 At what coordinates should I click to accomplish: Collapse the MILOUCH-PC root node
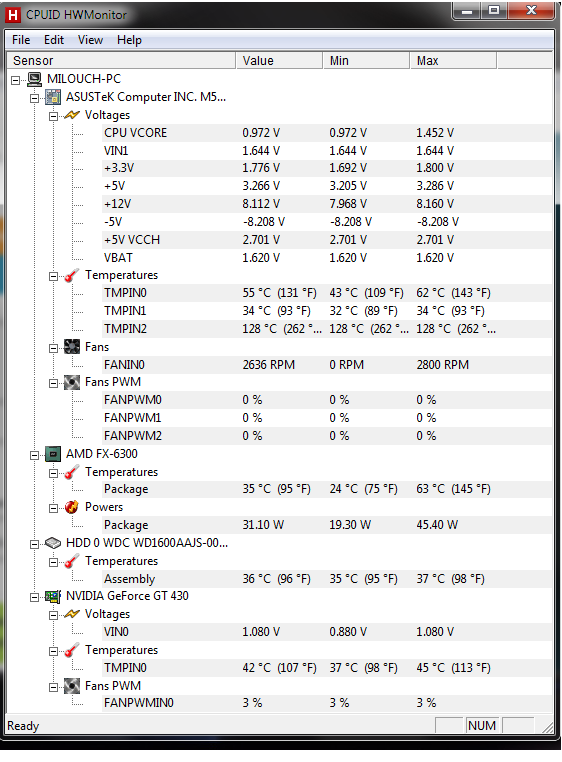click(16, 80)
